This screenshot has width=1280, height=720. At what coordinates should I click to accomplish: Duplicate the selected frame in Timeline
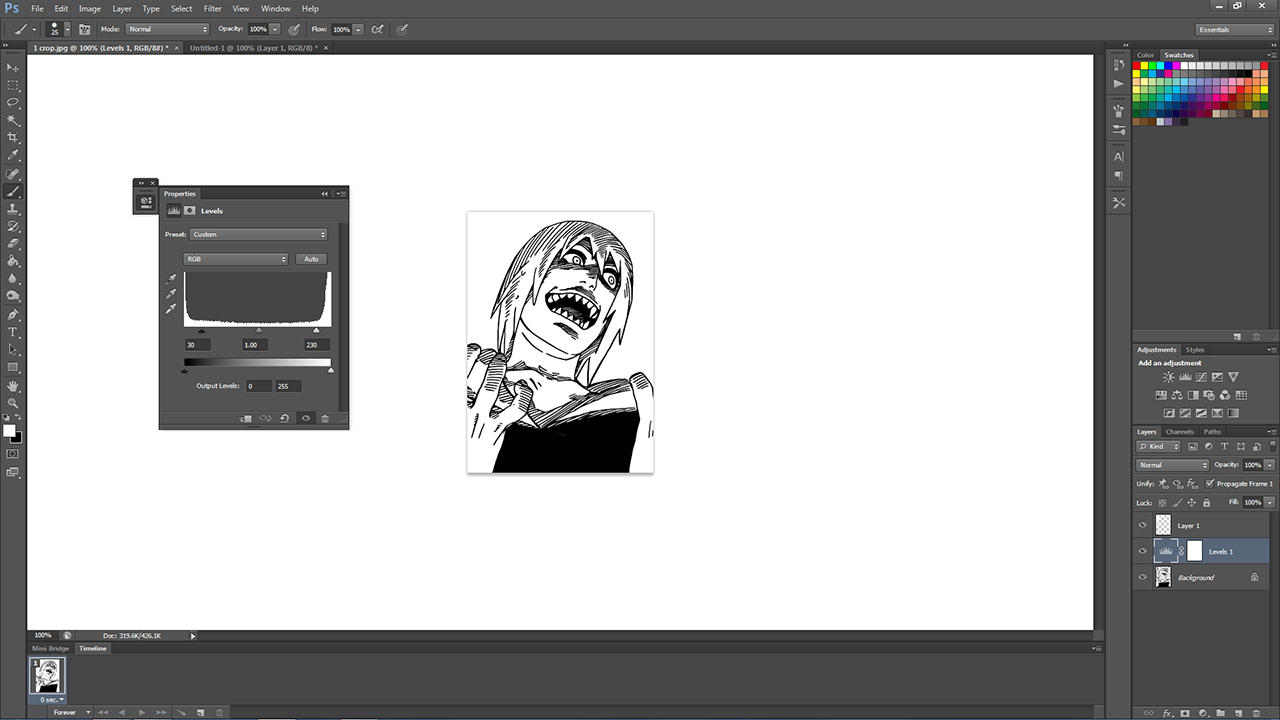point(200,712)
